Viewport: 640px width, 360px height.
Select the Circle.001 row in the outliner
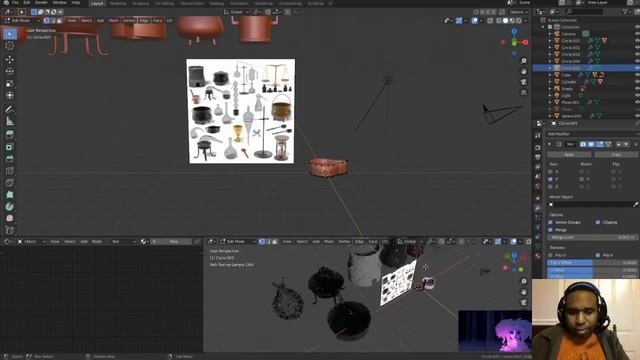[586, 41]
